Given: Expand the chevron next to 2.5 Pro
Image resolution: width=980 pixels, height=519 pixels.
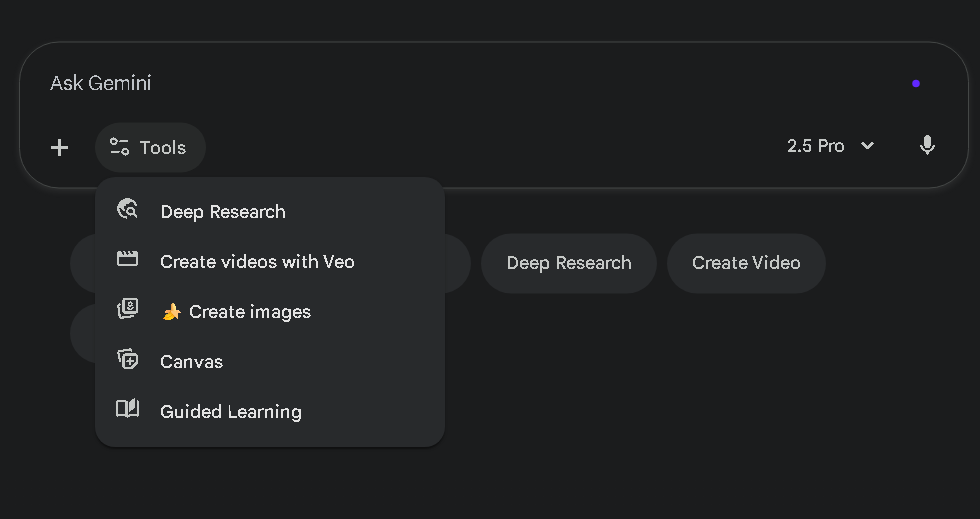Looking at the screenshot, I should tap(867, 146).
